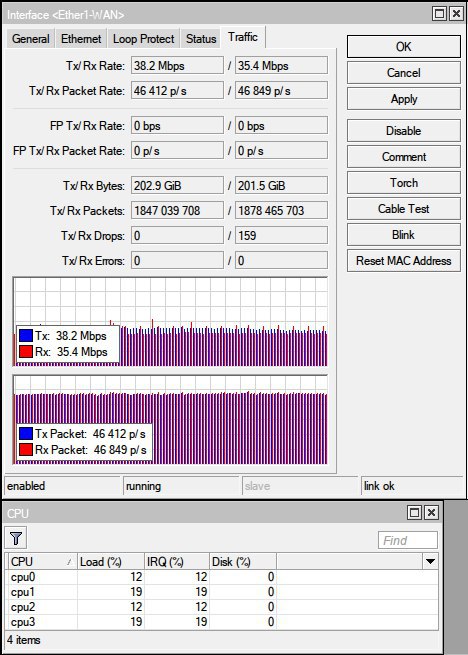Sort by Load (%) column header
This screenshot has width=468, height=655.
[x=111, y=561]
